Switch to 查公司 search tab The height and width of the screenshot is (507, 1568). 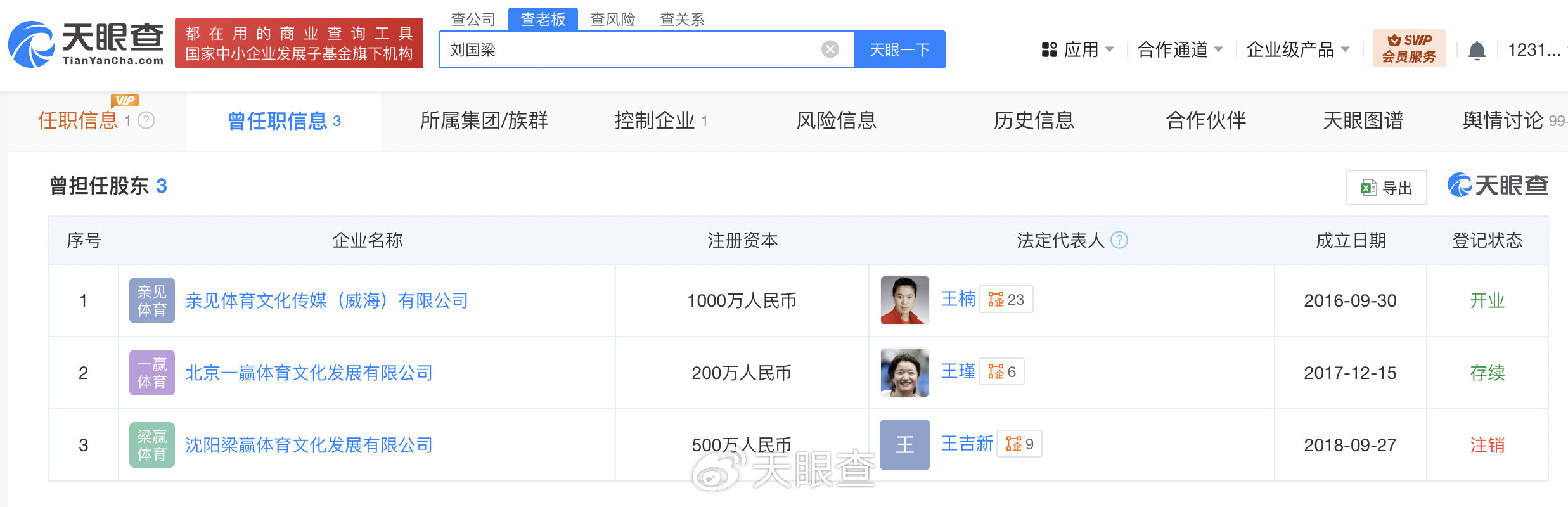point(473,19)
